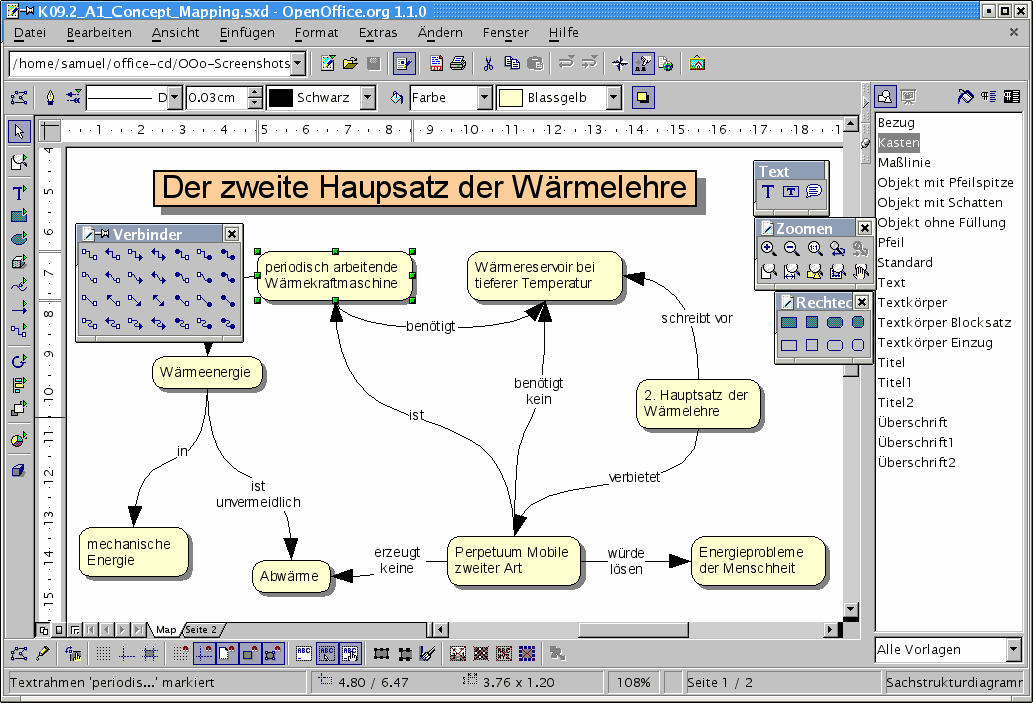Zoom in using the Zoomen palette magnifier plus
The image size is (1033, 703).
click(x=768, y=249)
